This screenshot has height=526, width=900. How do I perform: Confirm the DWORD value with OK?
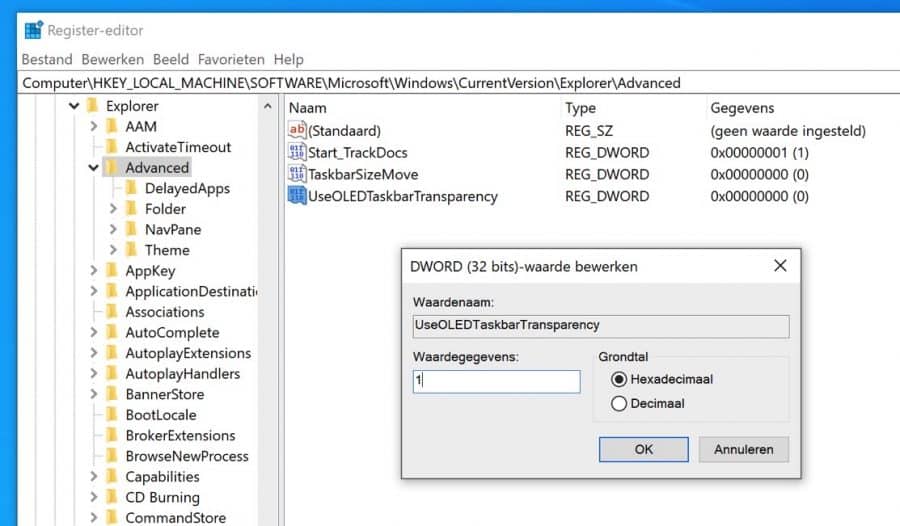[x=643, y=449]
